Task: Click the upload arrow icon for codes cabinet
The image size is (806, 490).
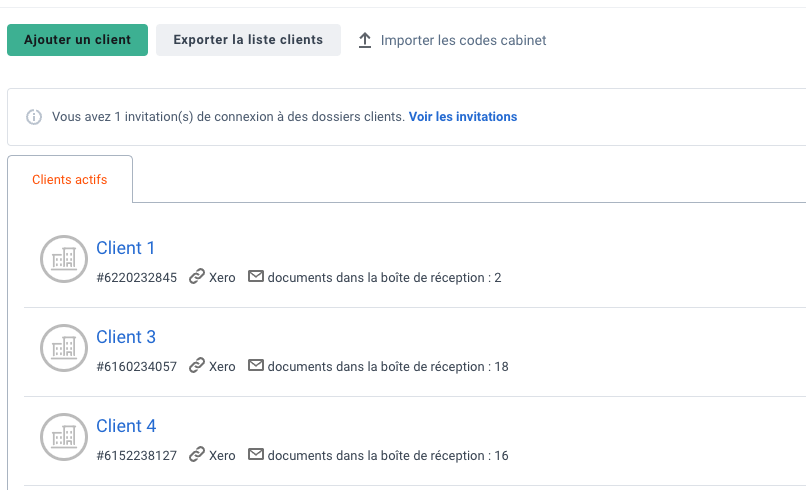Action: click(x=364, y=40)
